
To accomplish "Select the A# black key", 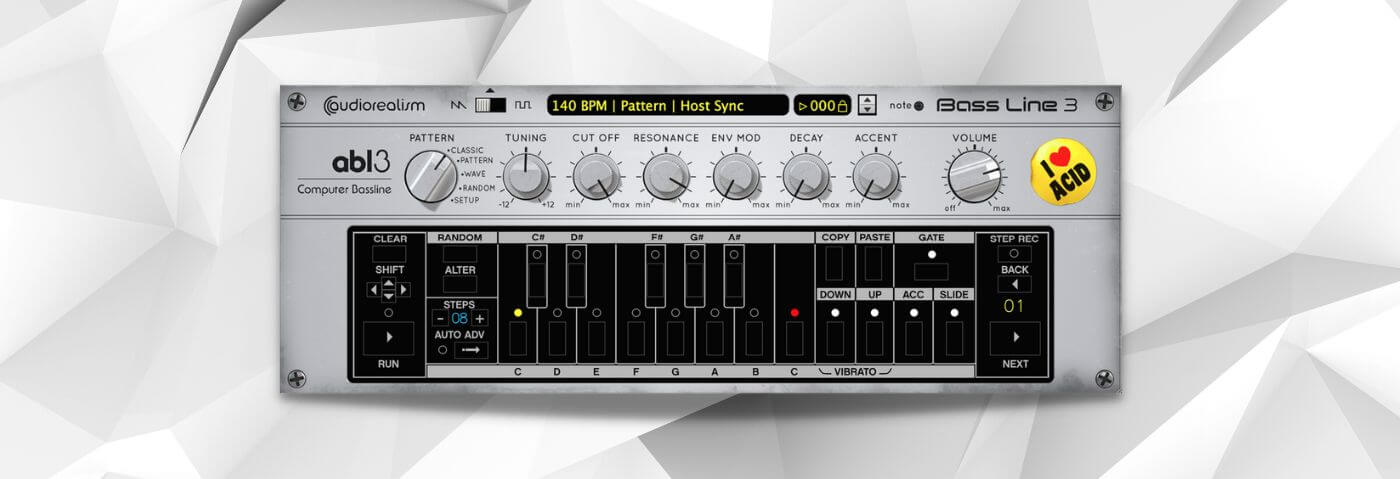I will pyautogui.click(x=734, y=276).
